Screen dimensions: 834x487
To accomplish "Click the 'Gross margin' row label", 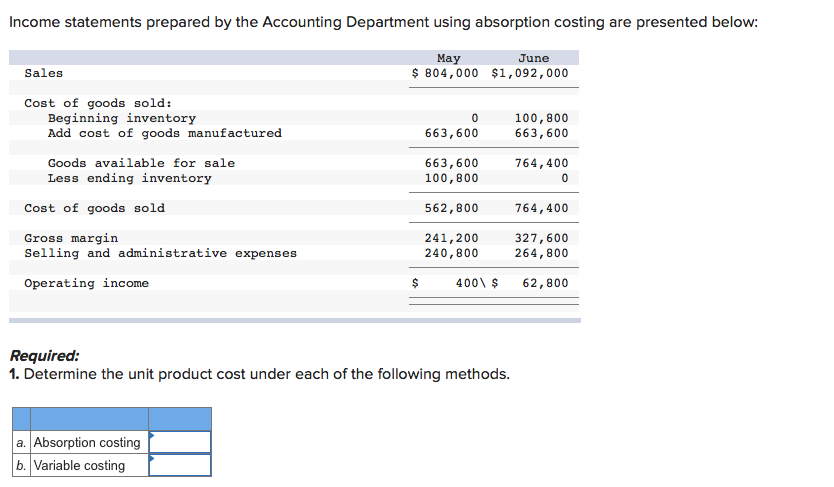I will click(71, 238).
